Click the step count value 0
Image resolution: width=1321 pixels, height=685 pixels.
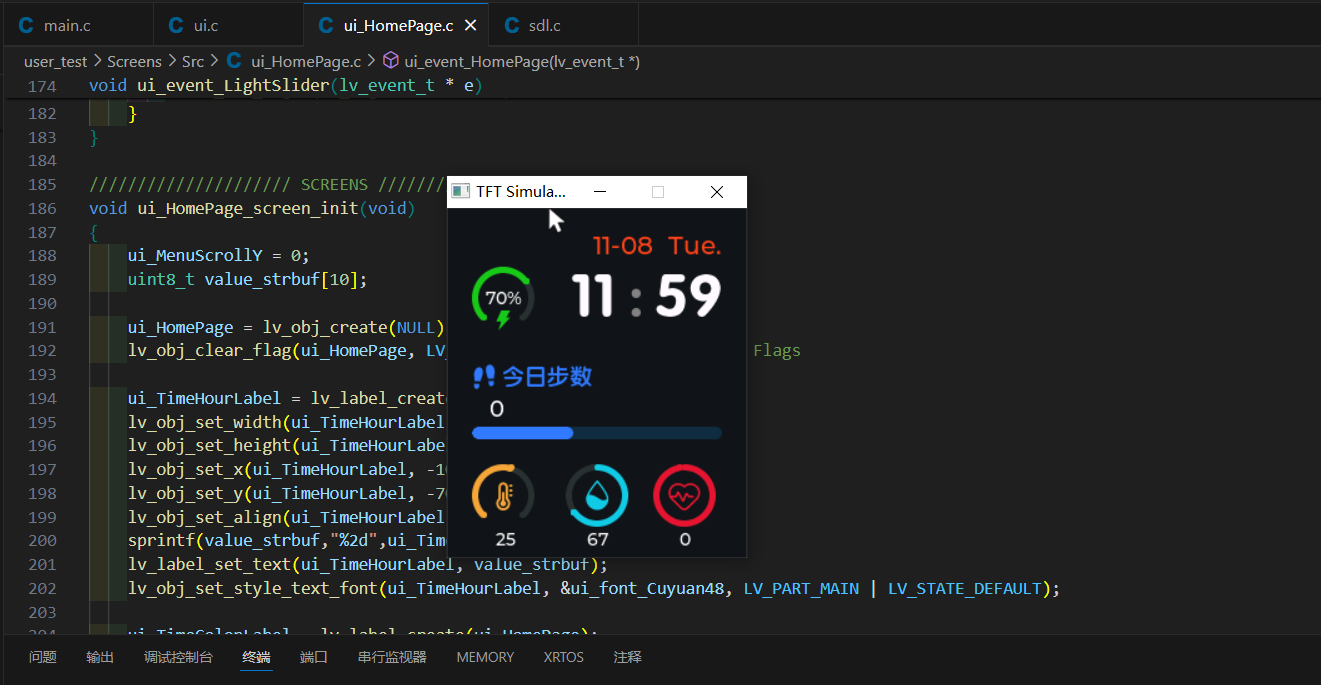pos(497,409)
